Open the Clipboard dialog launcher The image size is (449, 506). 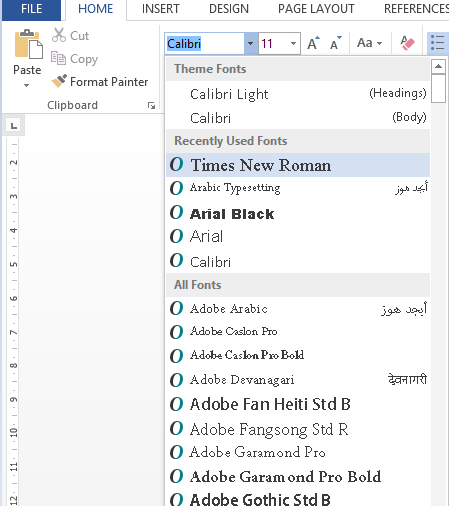click(151, 106)
